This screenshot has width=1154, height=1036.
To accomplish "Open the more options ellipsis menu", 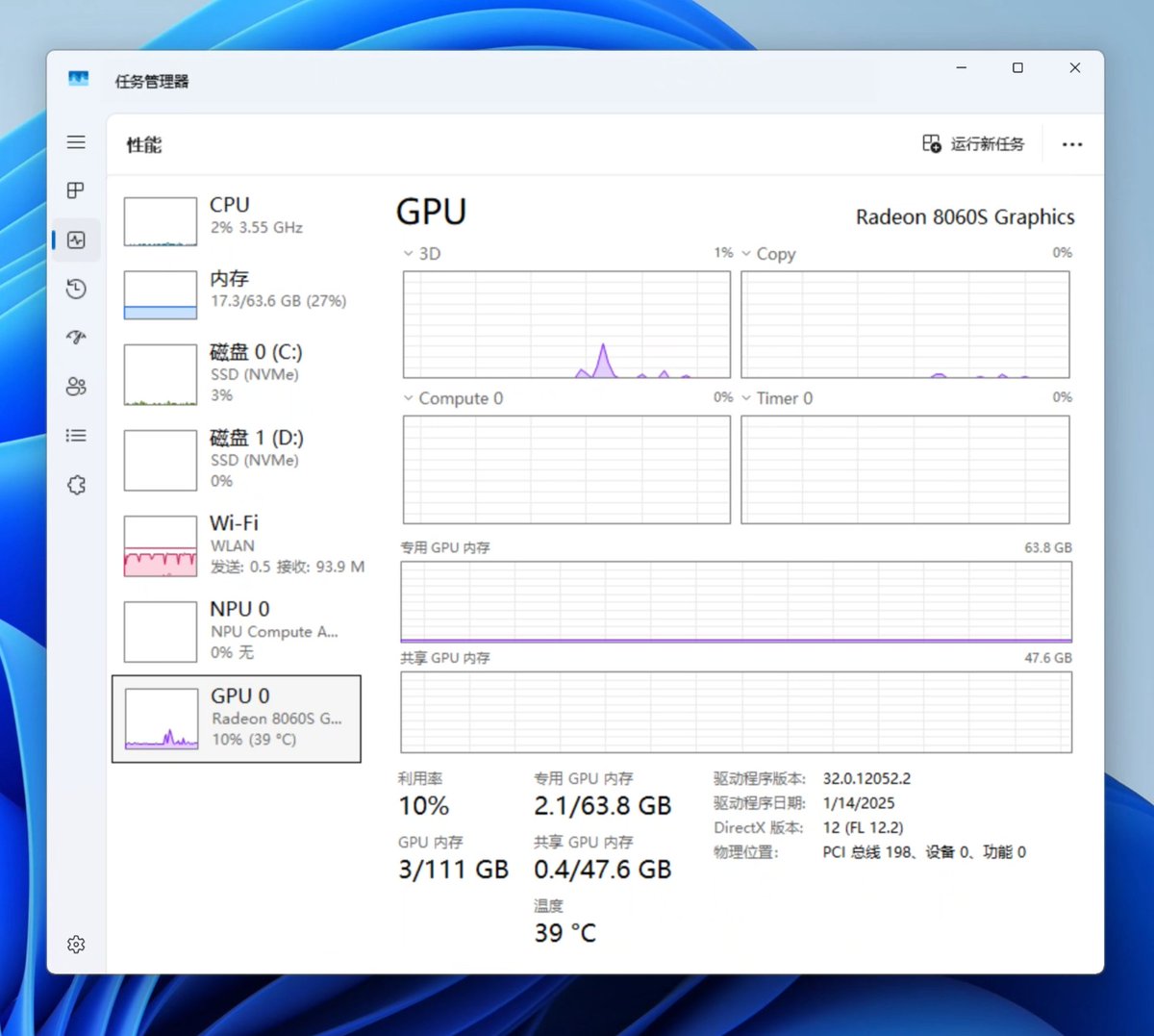I will (x=1072, y=144).
